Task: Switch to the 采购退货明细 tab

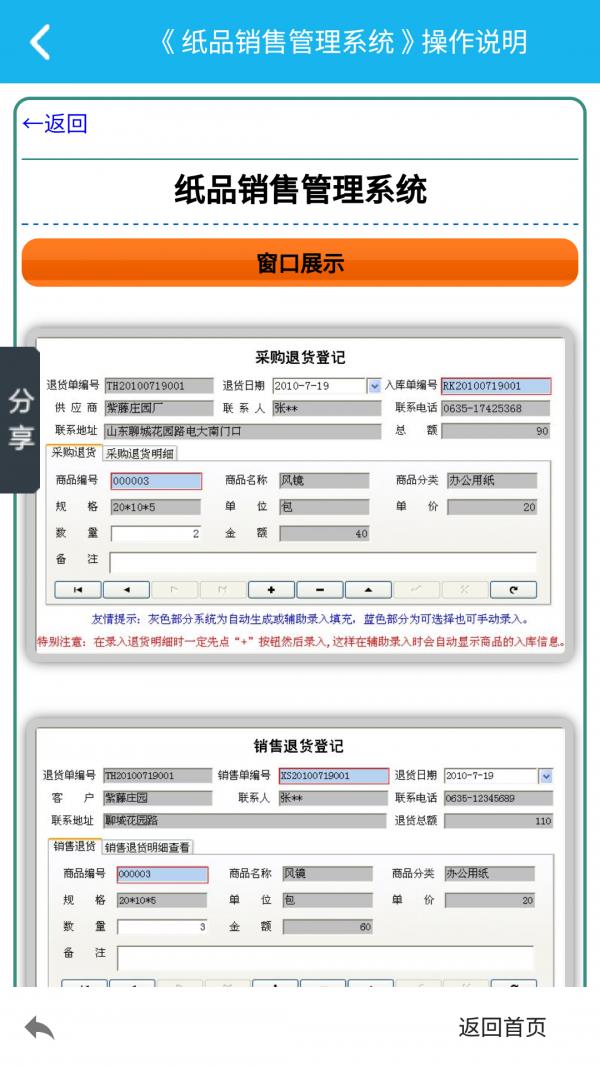Action: pos(139,454)
